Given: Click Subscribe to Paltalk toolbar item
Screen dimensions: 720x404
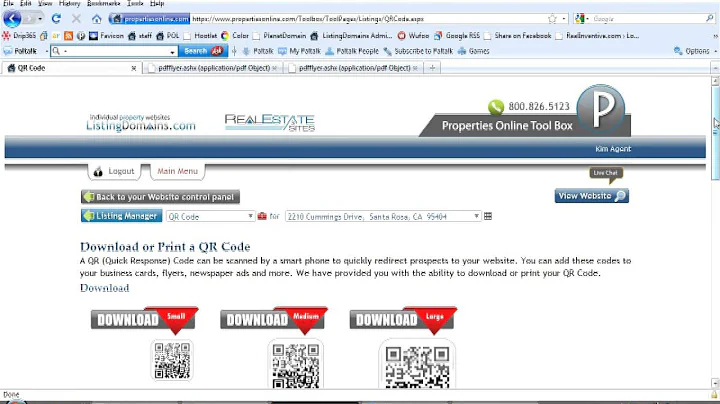Looking at the screenshot, I should (x=418, y=51).
